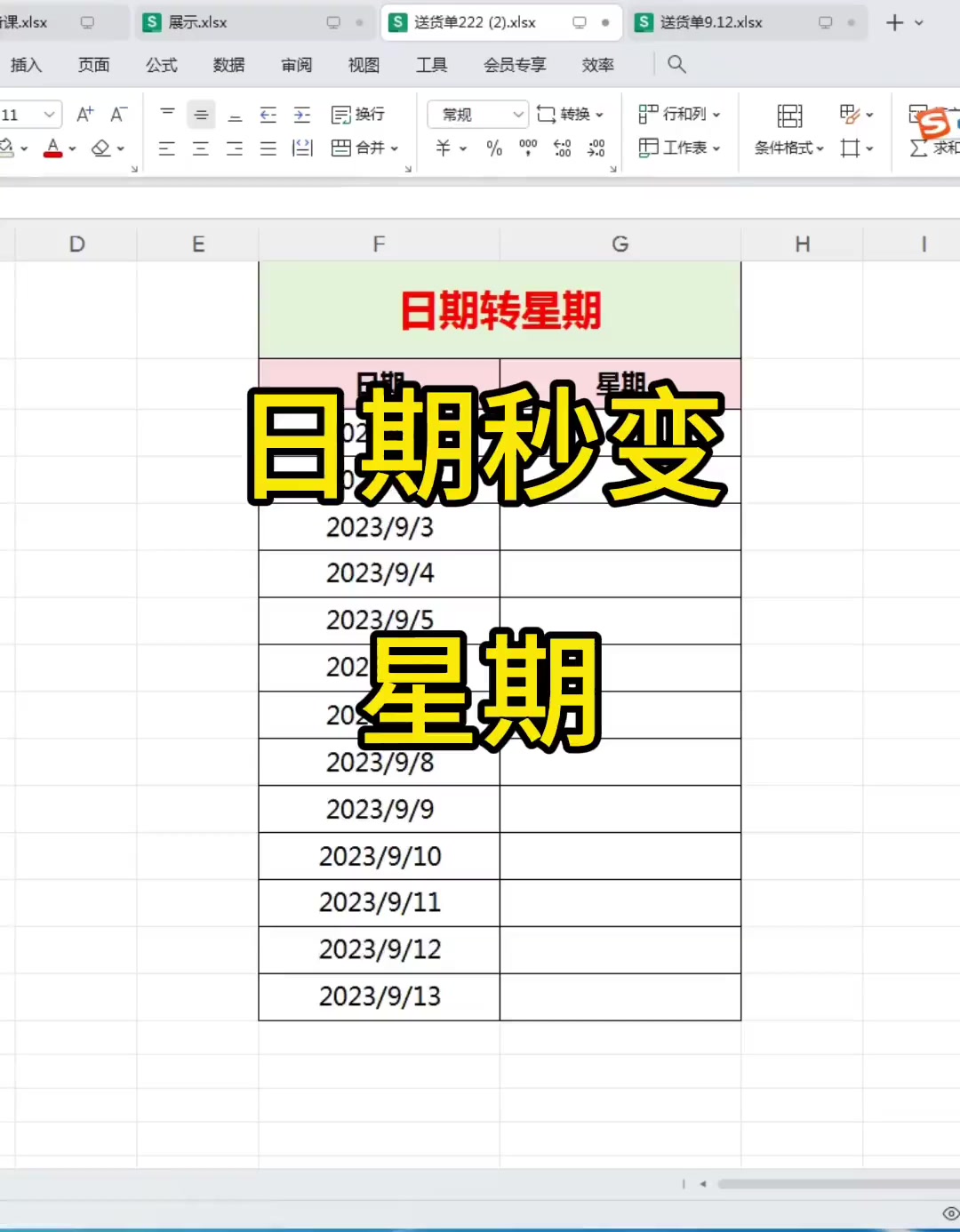Screen dimensions: 960x1232
Task: Click the comma style (000) icon
Action: pyautogui.click(x=528, y=148)
